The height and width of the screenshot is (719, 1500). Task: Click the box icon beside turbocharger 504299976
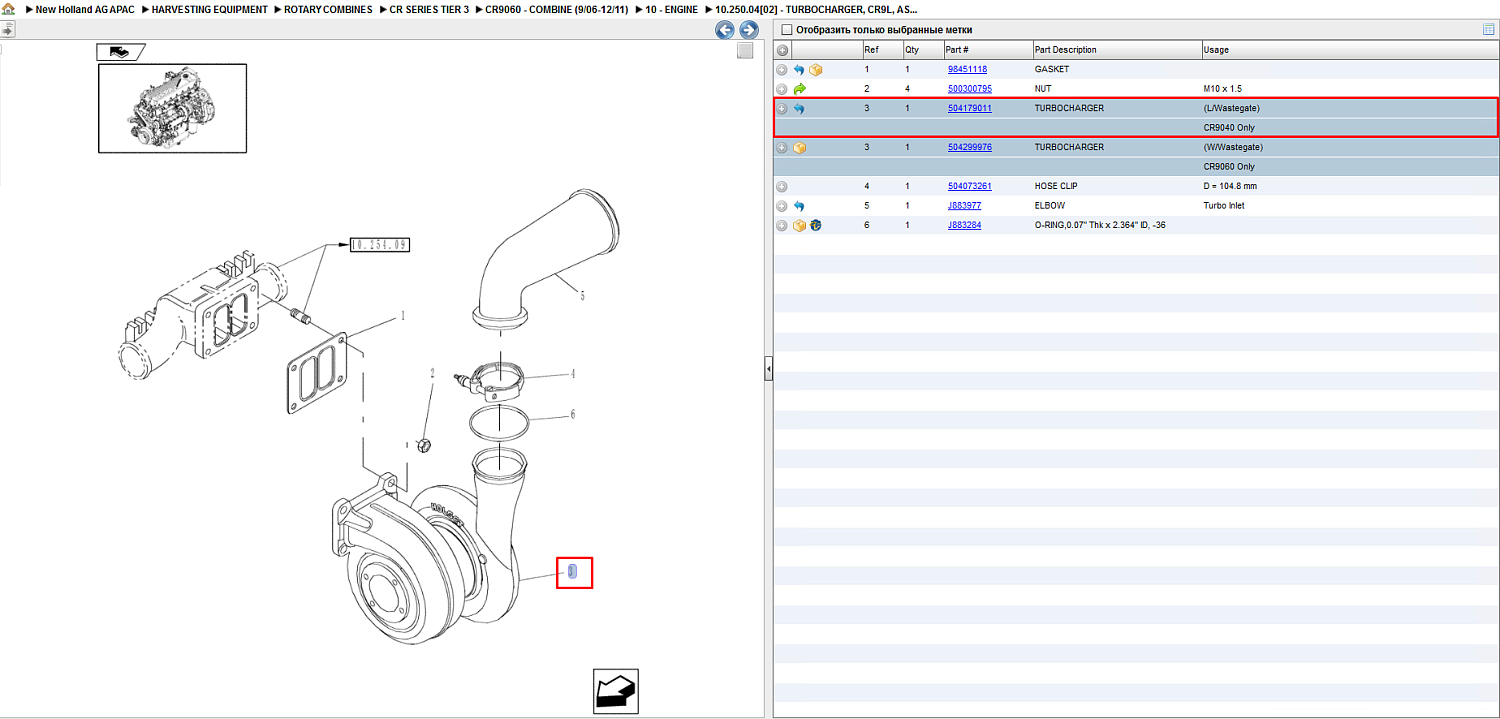[799, 148]
